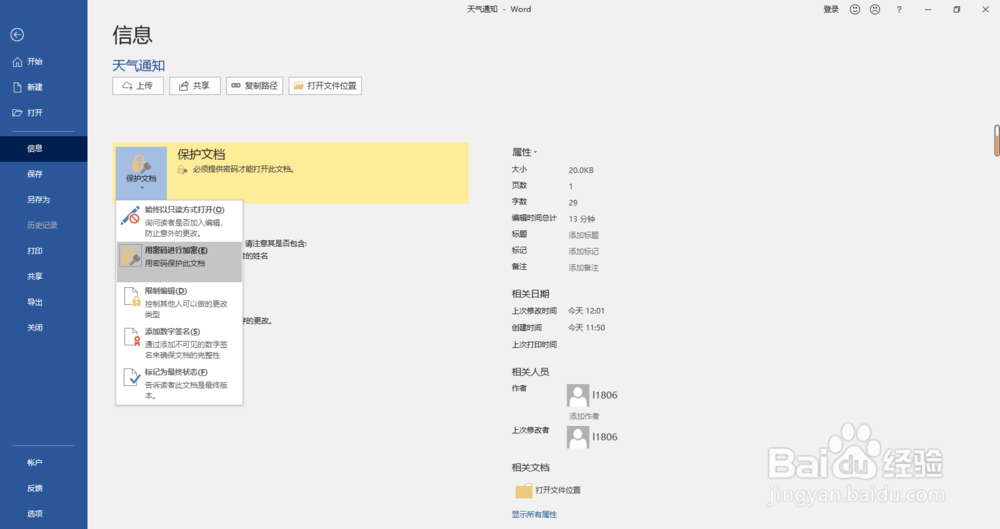This screenshot has width=1000, height=529.
Task: Click the 上次修改时间 value 今天 12:01
Action: (587, 311)
